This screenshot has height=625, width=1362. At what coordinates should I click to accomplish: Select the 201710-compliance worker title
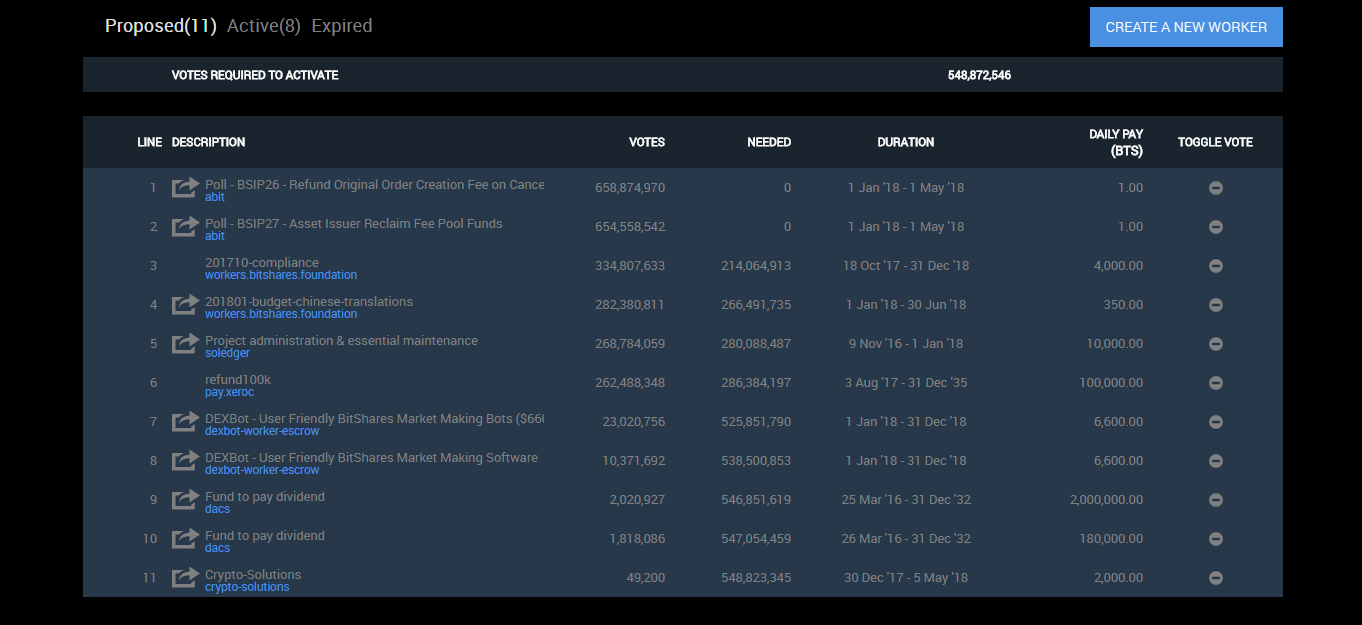(262, 263)
